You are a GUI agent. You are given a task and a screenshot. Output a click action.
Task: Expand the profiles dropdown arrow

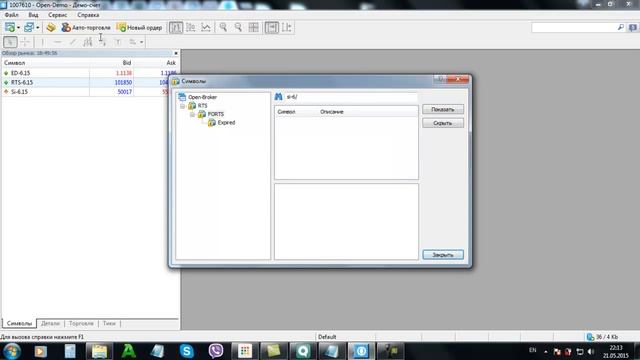[38, 28]
